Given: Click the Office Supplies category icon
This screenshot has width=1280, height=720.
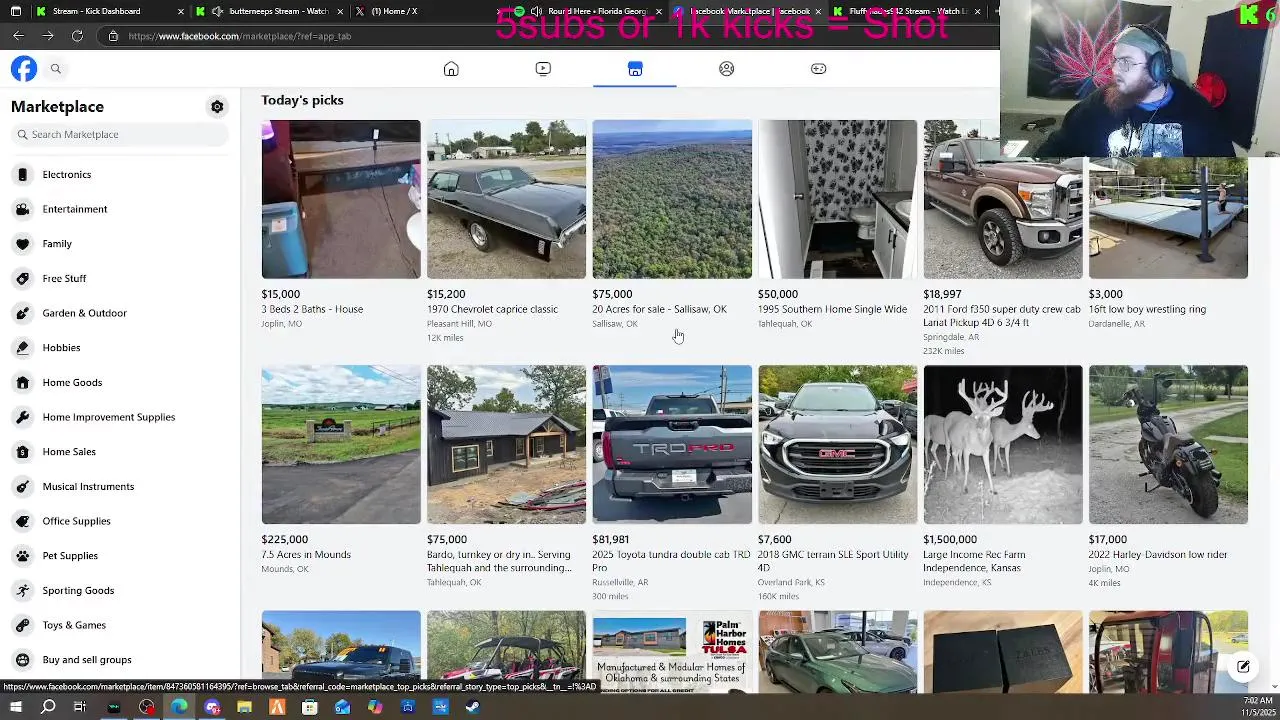Looking at the screenshot, I should click(22, 521).
